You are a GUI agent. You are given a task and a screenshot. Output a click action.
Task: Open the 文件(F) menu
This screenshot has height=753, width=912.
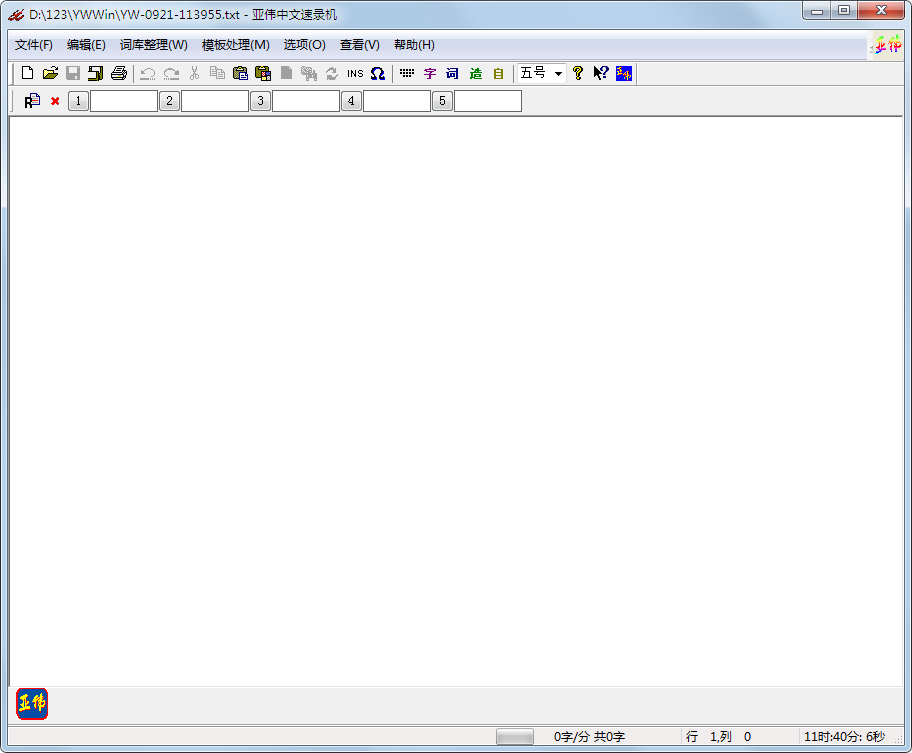(34, 45)
